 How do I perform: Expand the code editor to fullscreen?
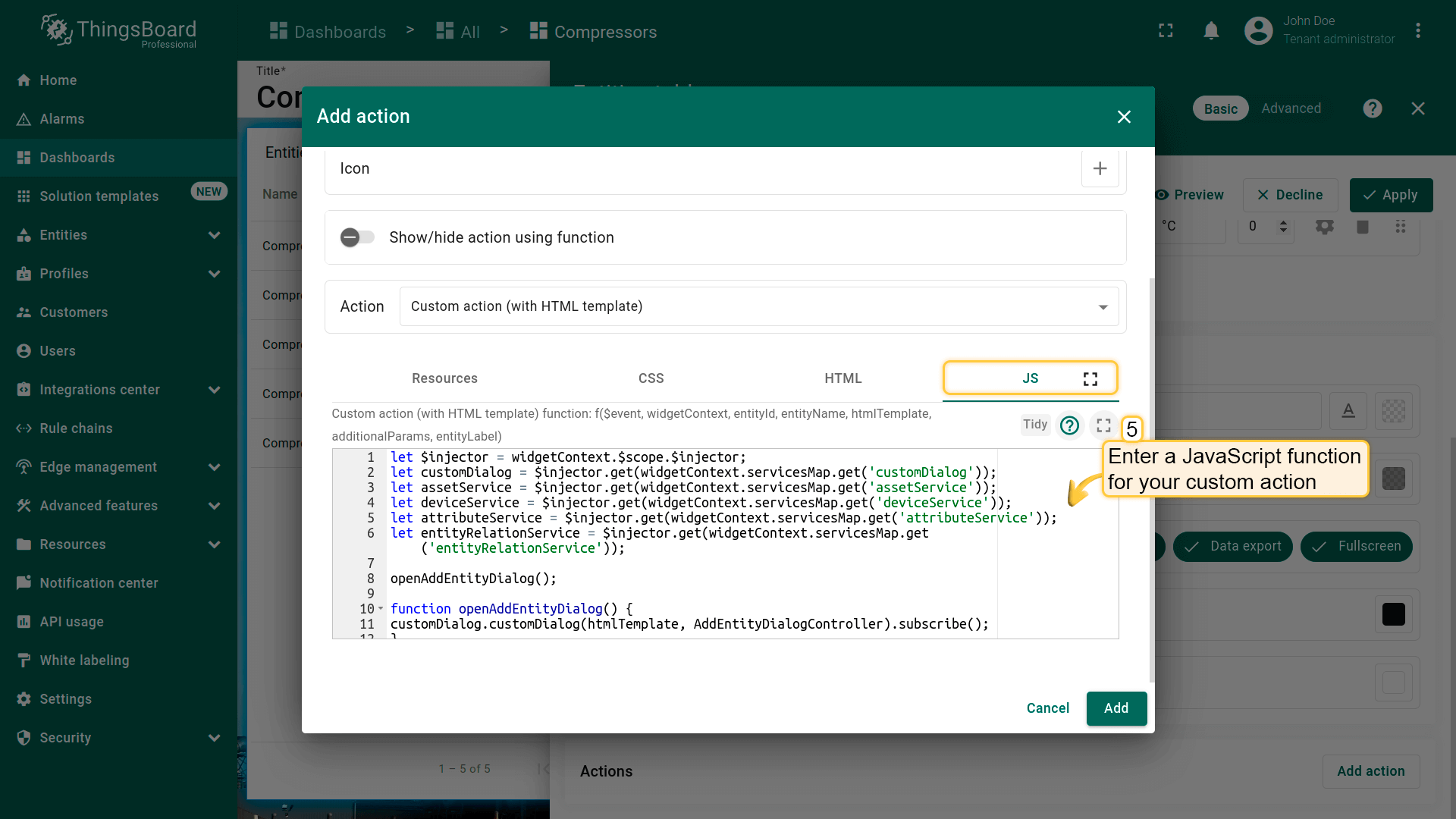pyautogui.click(x=1103, y=425)
